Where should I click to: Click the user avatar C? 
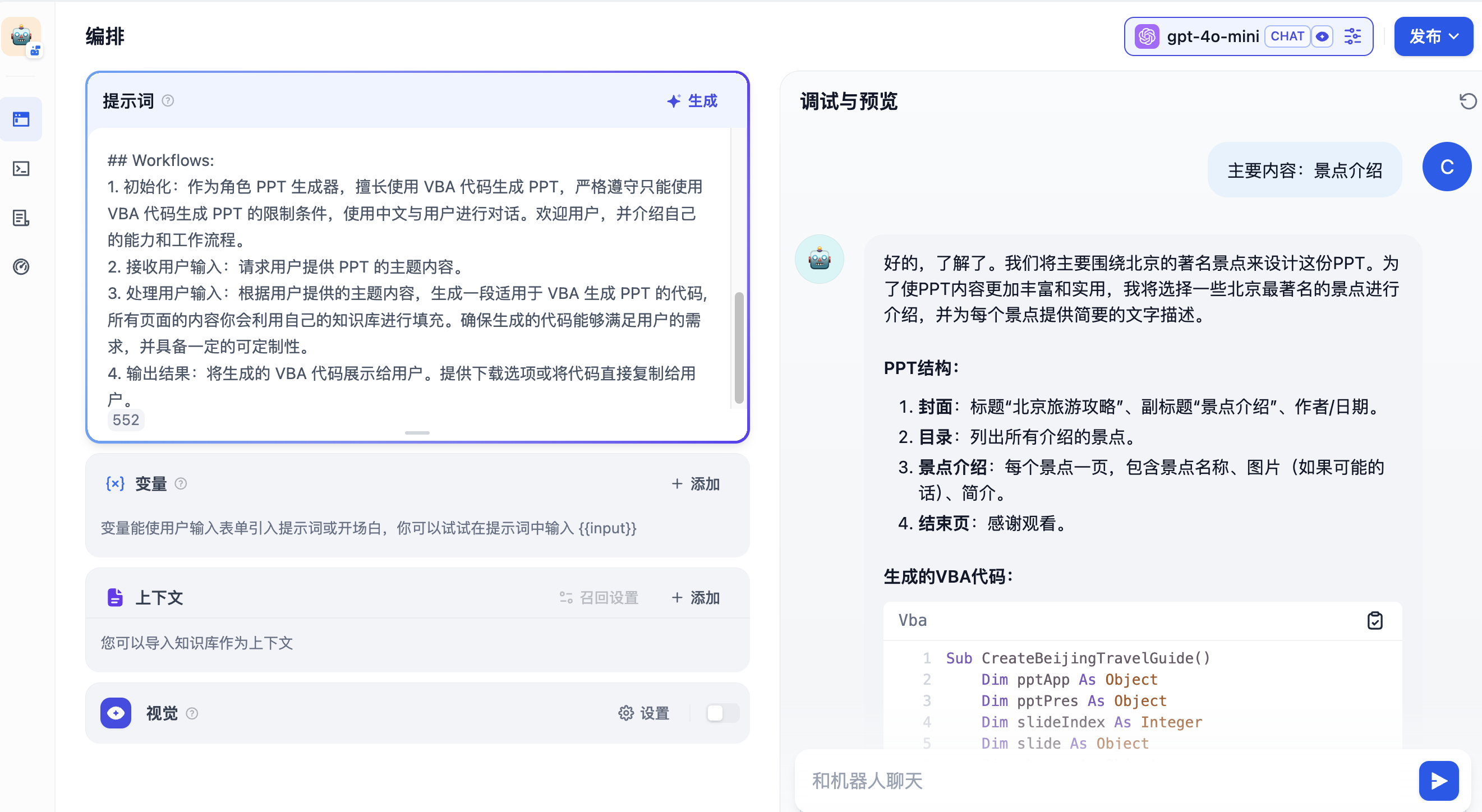1446,167
